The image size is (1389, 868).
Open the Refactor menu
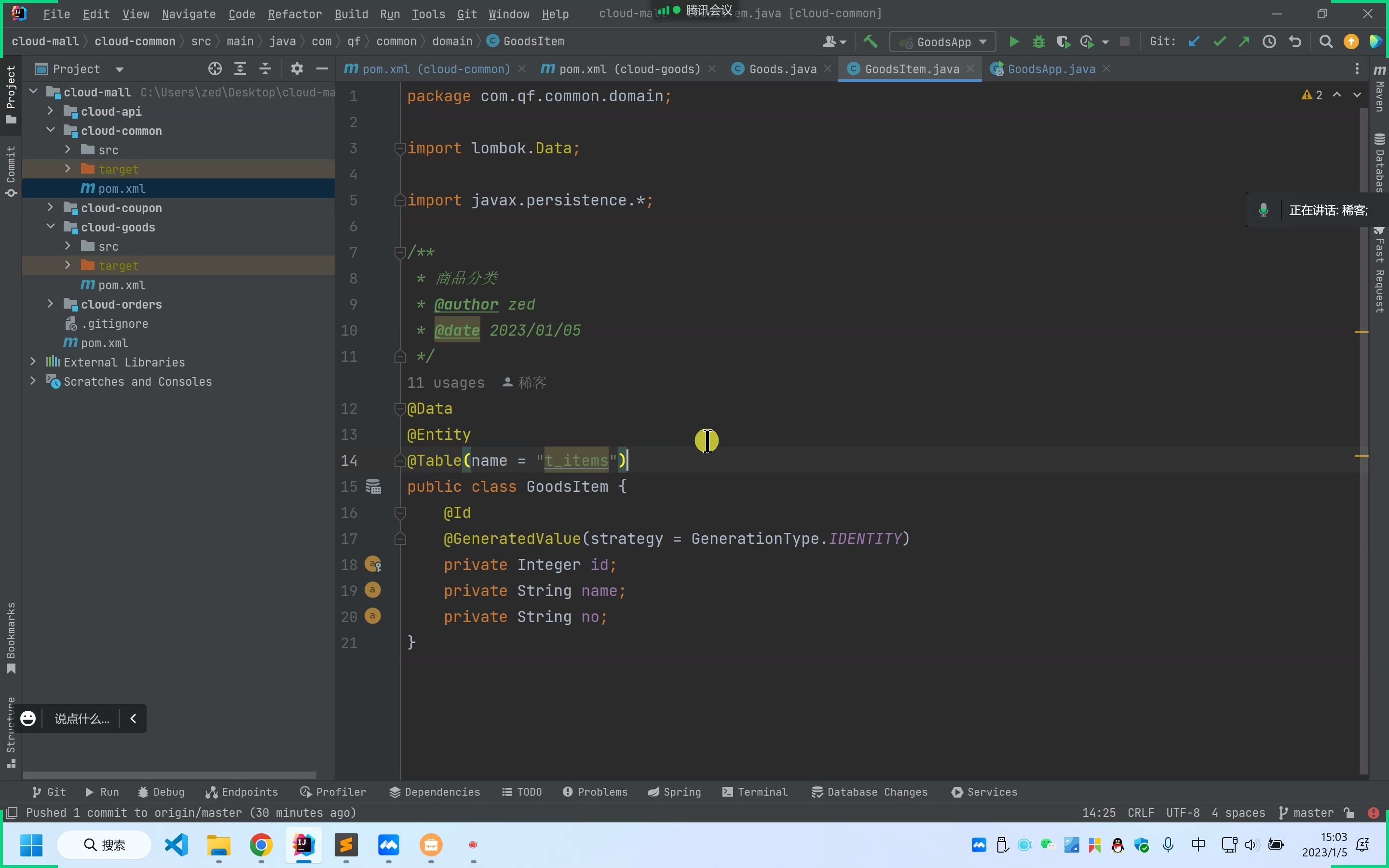[x=295, y=14]
